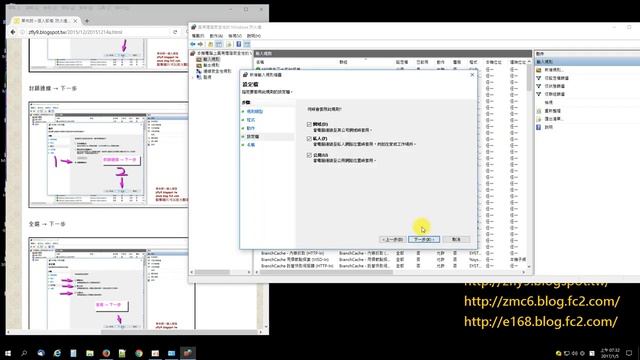Open notification center icon in system tray
Screen dimensions: 640x360
629,353
